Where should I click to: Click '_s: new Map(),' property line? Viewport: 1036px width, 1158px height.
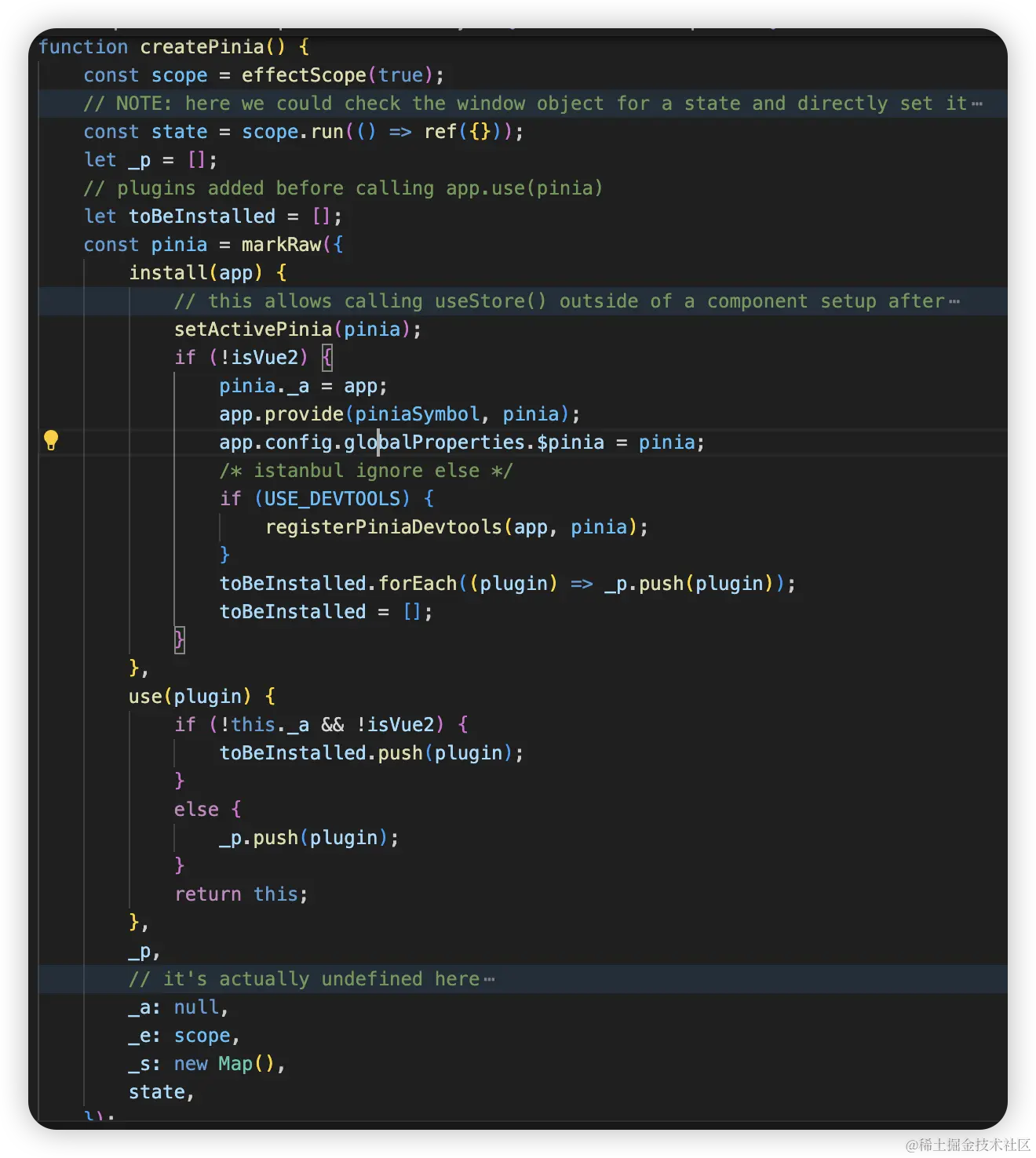click(x=206, y=1064)
